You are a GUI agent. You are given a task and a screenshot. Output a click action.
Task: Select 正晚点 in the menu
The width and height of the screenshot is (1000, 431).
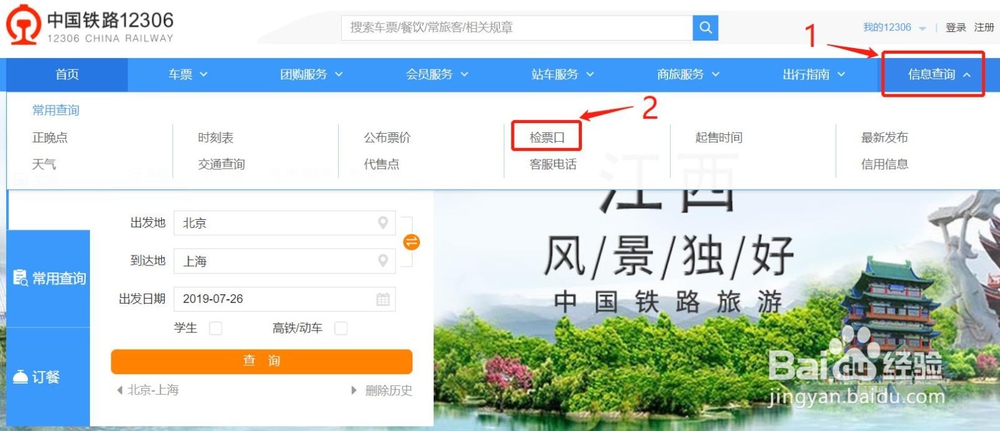pos(50,138)
